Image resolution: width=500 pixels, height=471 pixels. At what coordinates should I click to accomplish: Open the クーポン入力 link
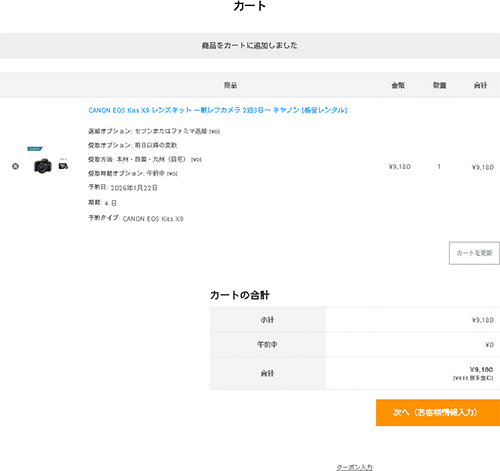point(354,467)
